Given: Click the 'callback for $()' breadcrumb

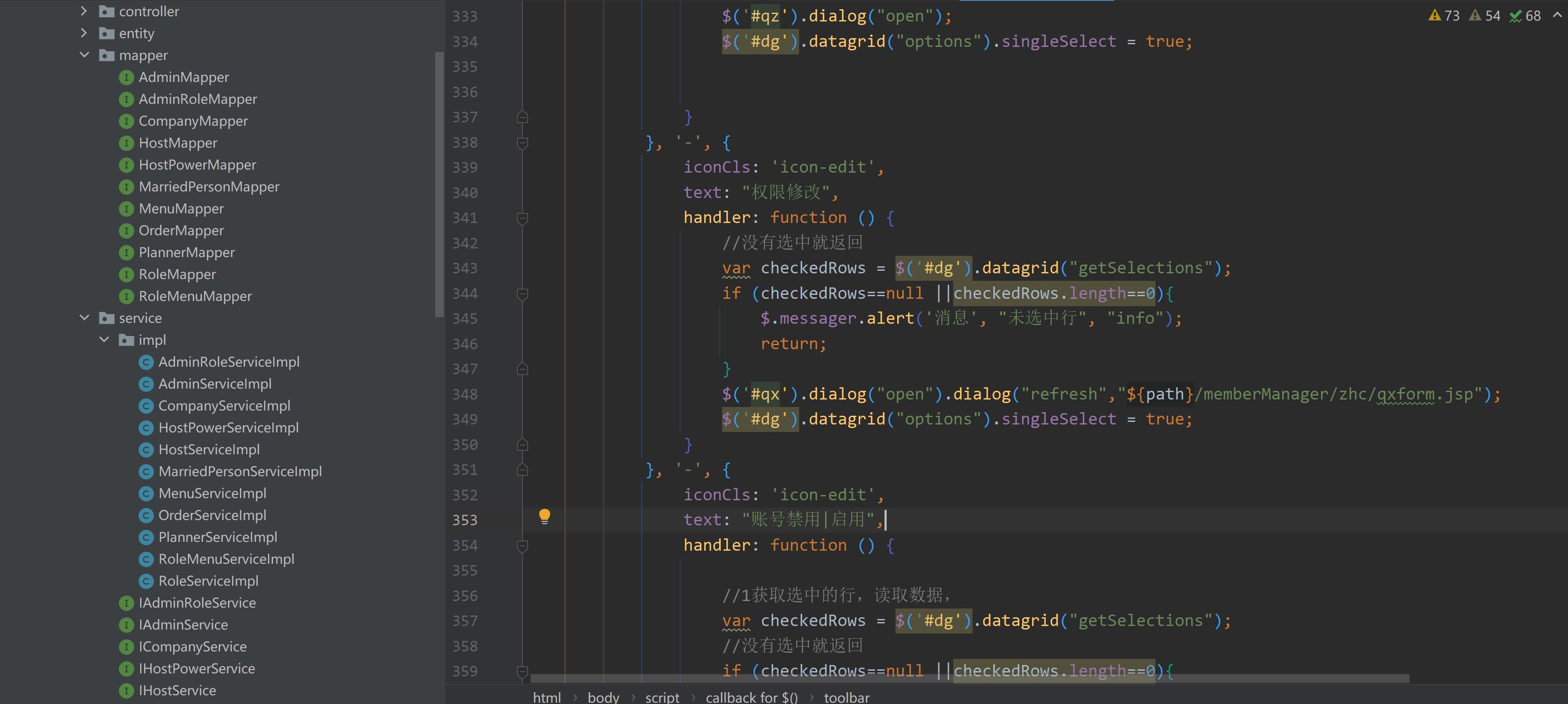Looking at the screenshot, I should (x=752, y=697).
